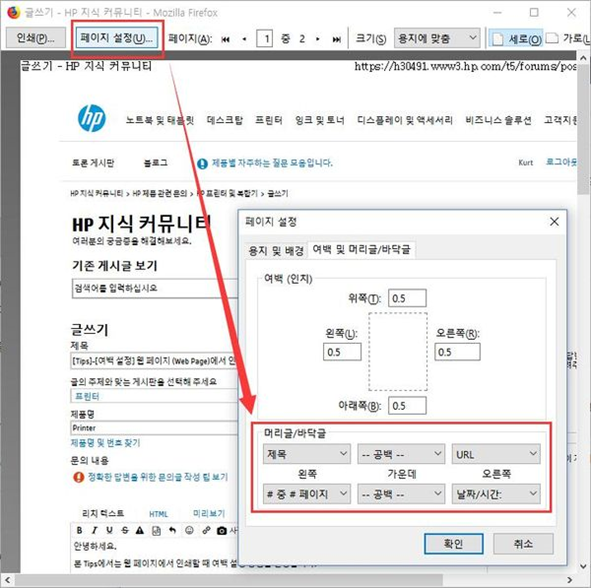Screen dimensions: 591x588
Task: Go to next page arrow
Action: (318, 39)
